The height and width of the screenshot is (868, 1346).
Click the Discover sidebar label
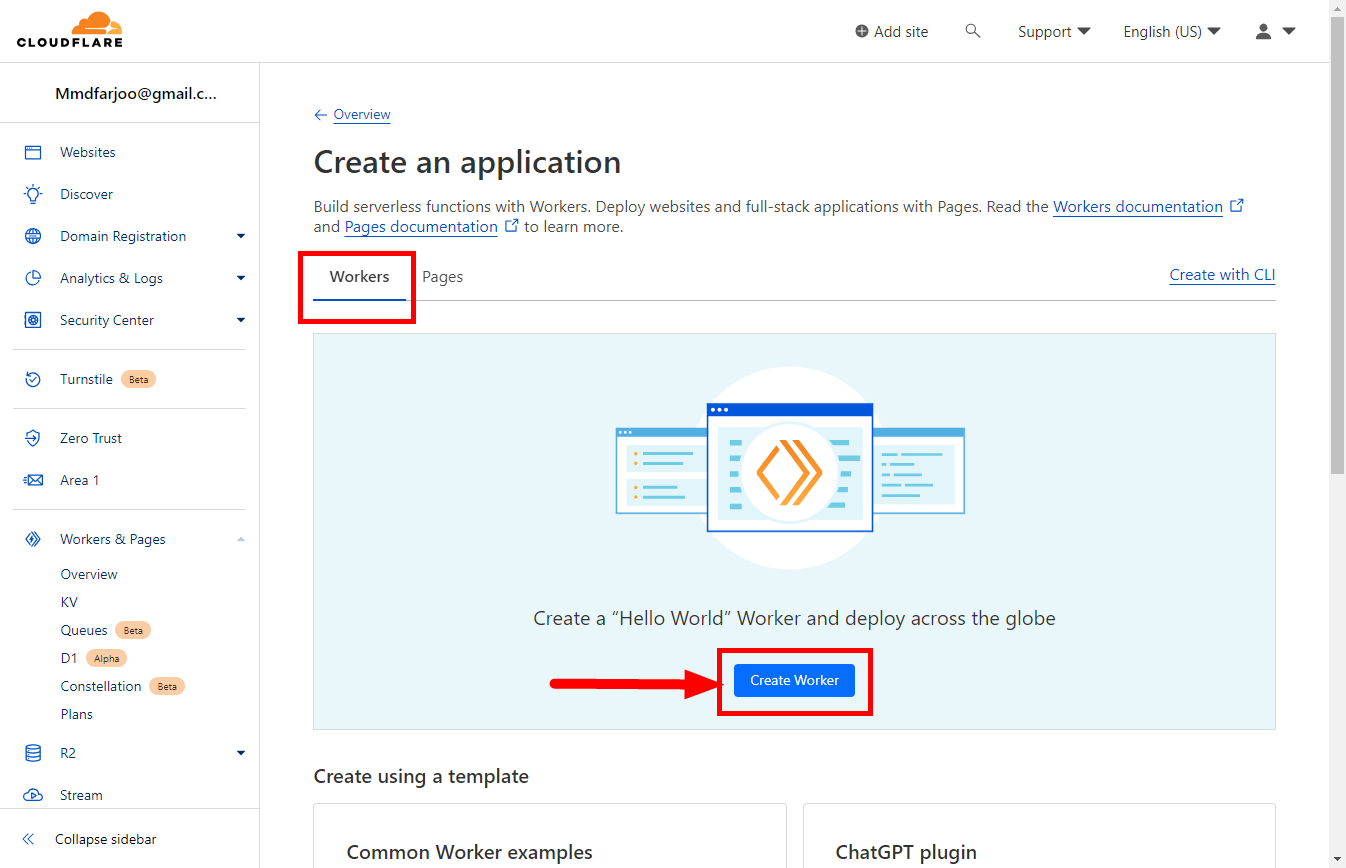pyautogui.click(x=86, y=194)
